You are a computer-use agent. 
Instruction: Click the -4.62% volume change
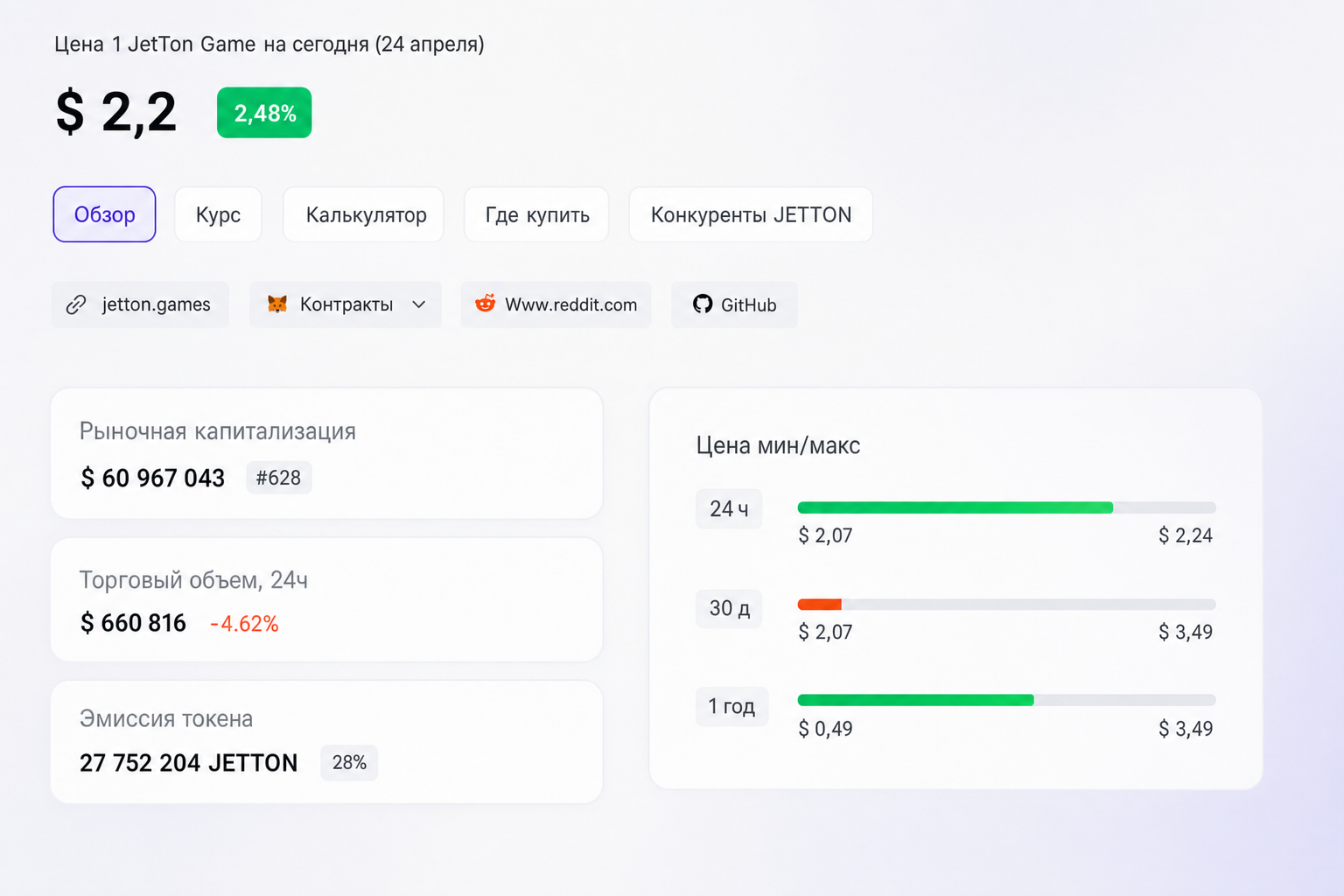click(244, 624)
